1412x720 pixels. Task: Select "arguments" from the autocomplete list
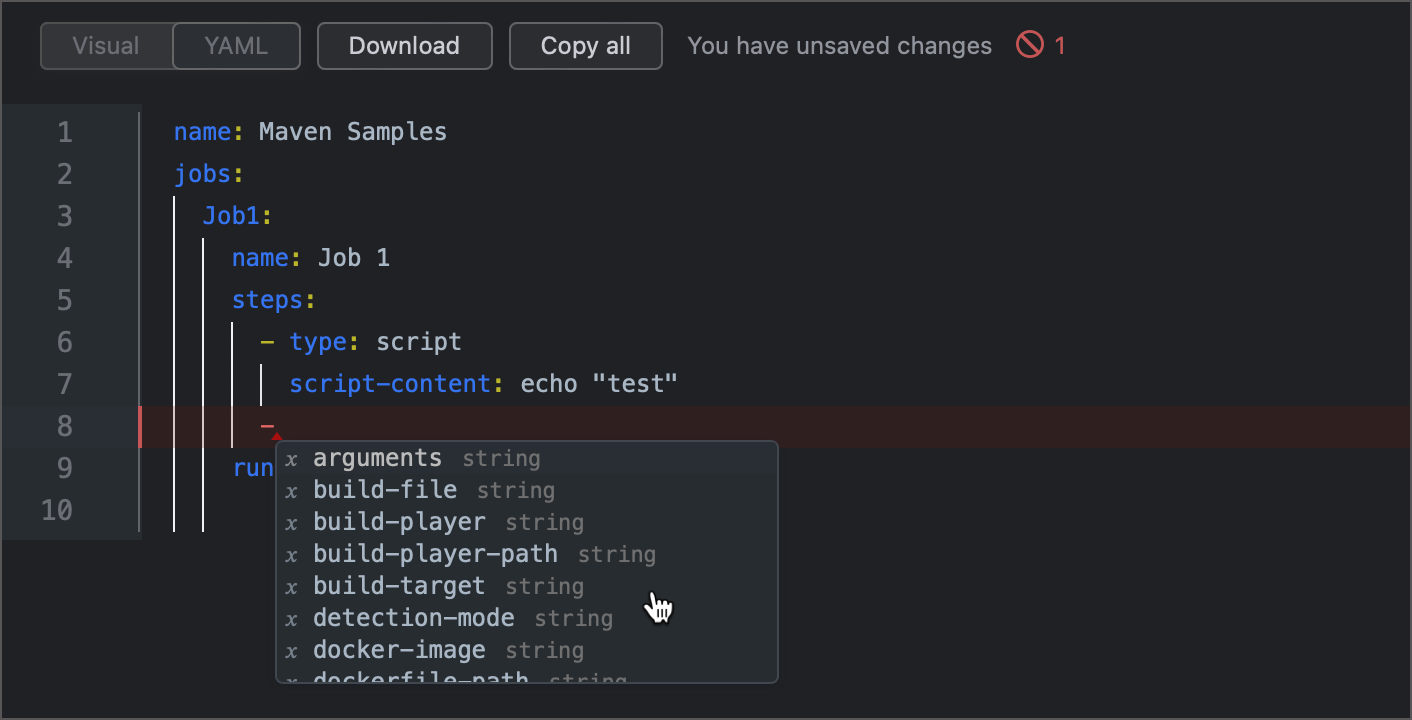pos(377,458)
